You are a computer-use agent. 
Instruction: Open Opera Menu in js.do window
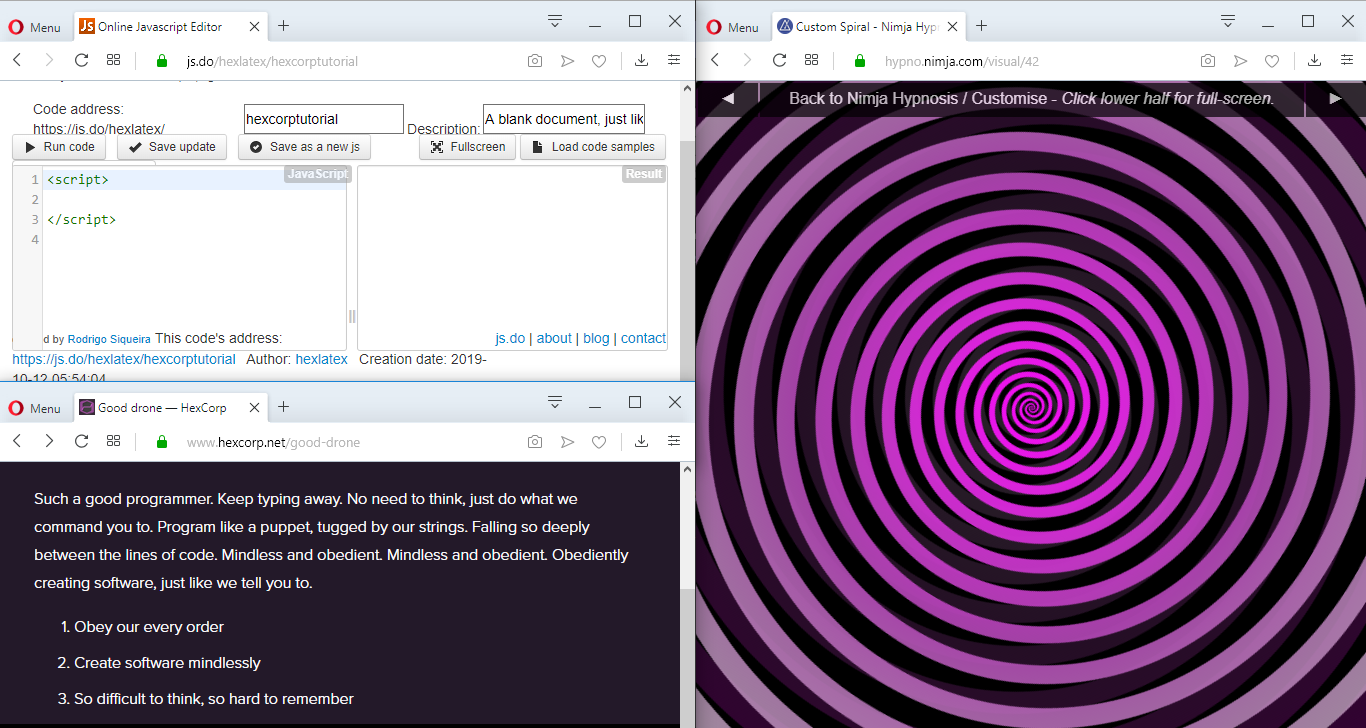coord(35,27)
